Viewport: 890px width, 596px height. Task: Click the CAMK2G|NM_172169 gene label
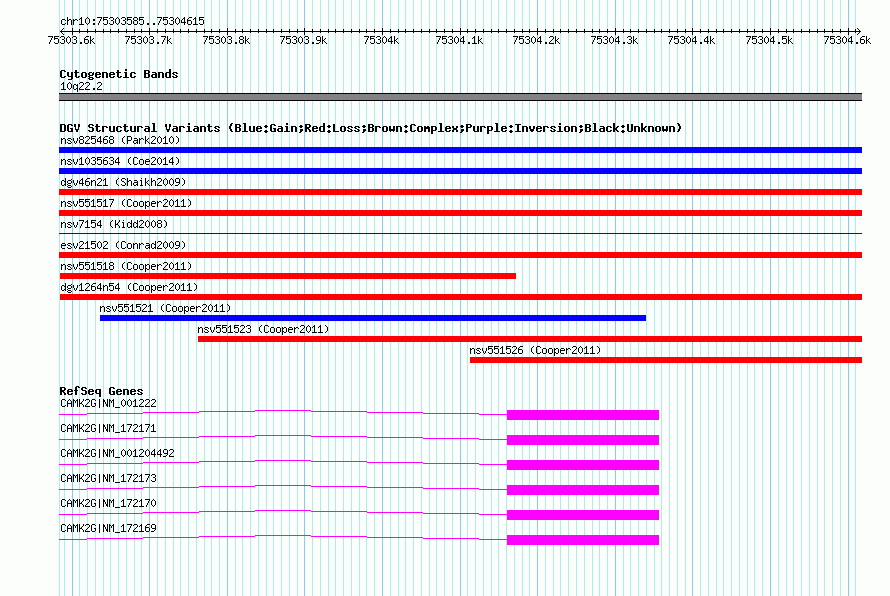(108, 528)
